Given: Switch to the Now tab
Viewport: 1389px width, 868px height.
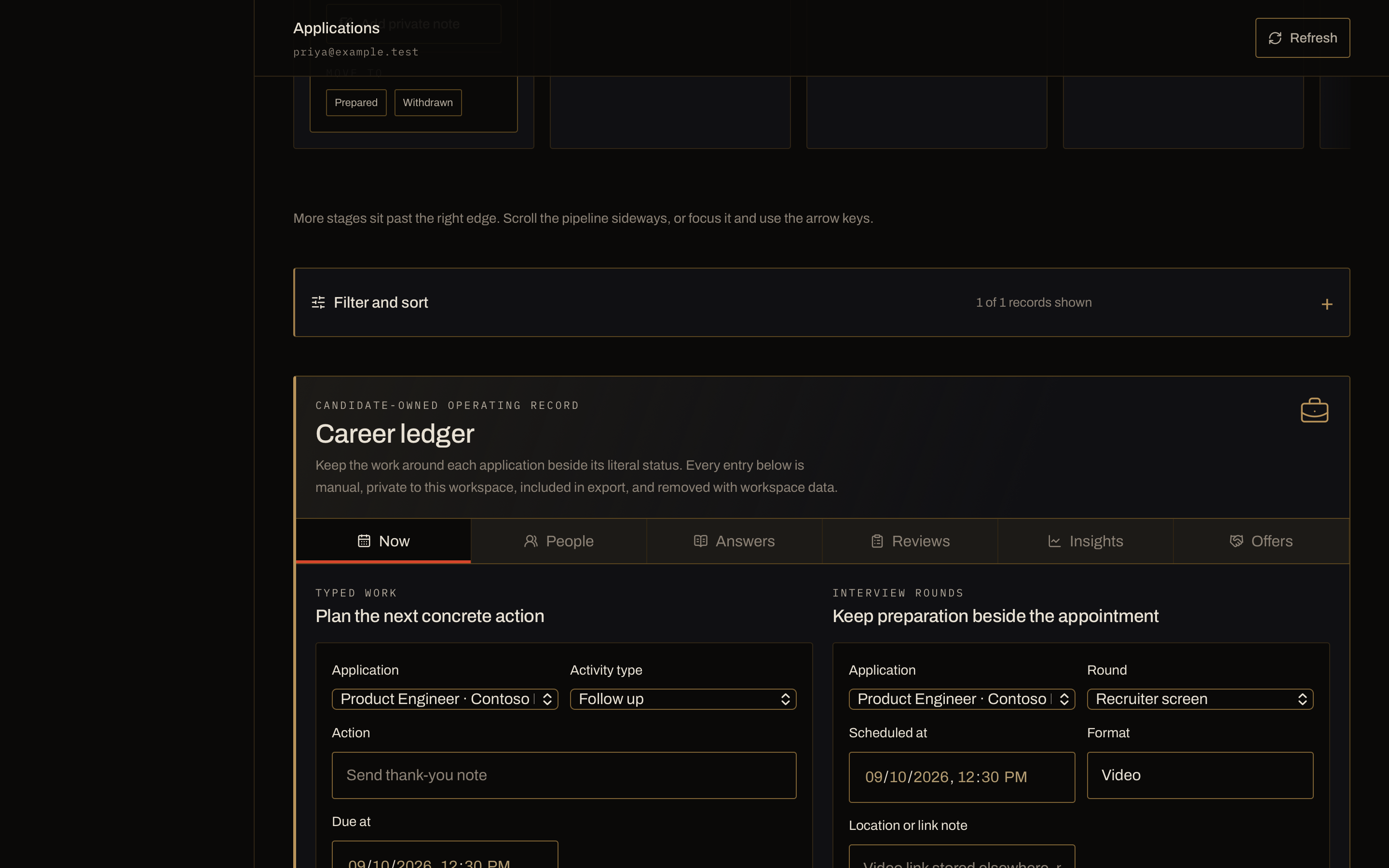Looking at the screenshot, I should pyautogui.click(x=383, y=541).
